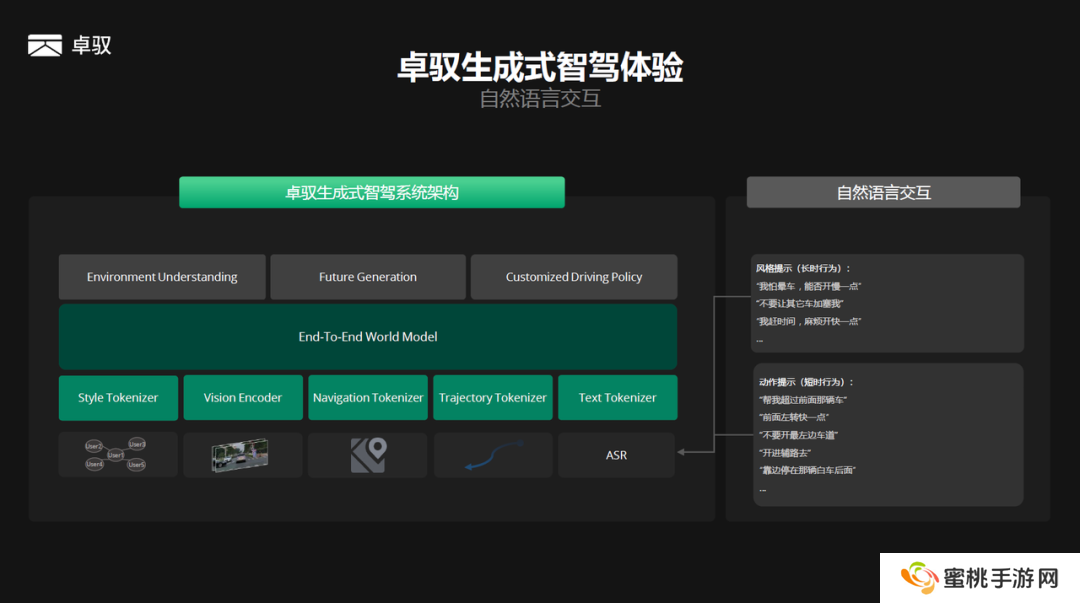Viewport: 1080px width, 603px height.
Task: Select the curved trajectory arrow icon
Action: [492, 455]
